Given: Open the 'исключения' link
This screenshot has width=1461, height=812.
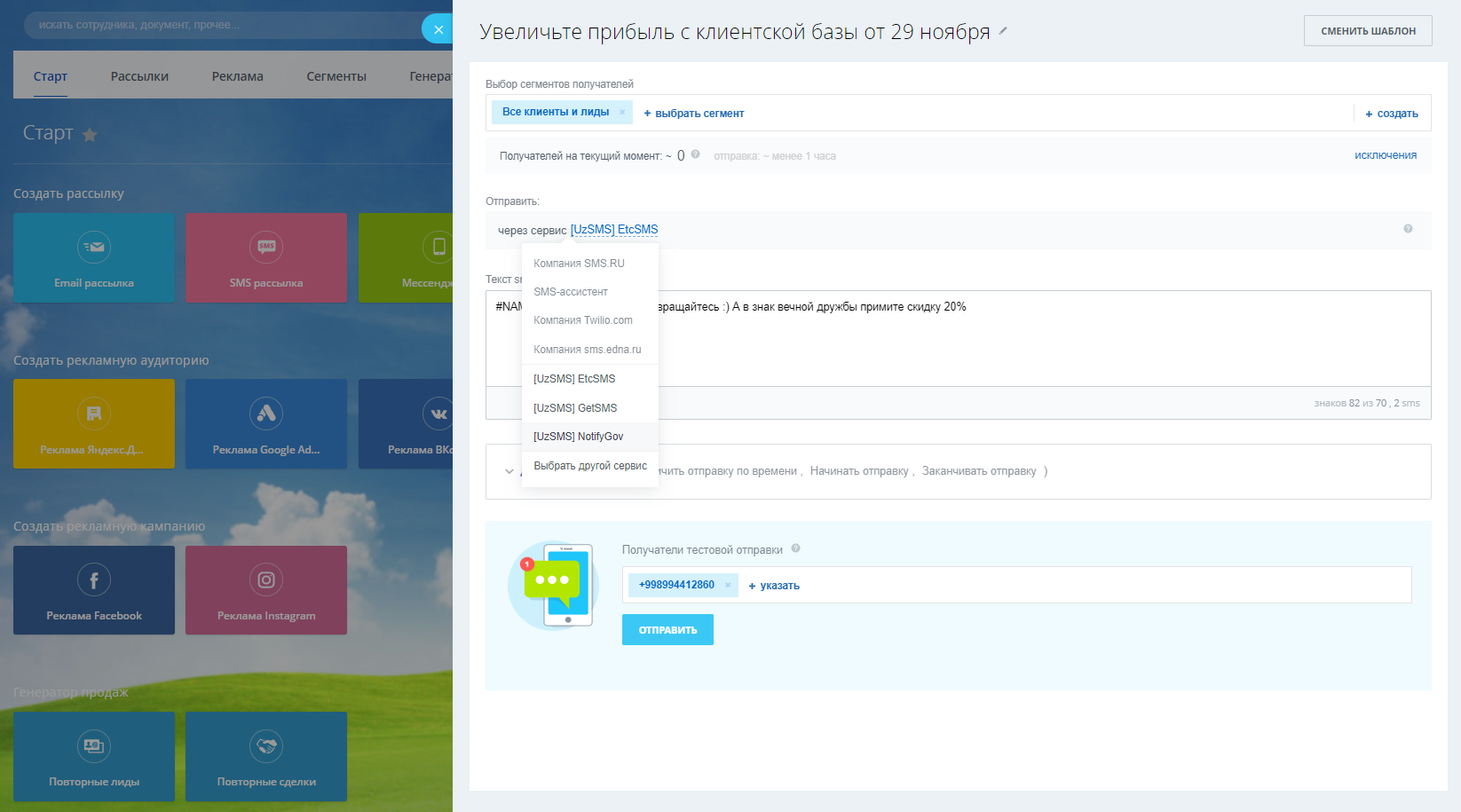Looking at the screenshot, I should pyautogui.click(x=1386, y=155).
